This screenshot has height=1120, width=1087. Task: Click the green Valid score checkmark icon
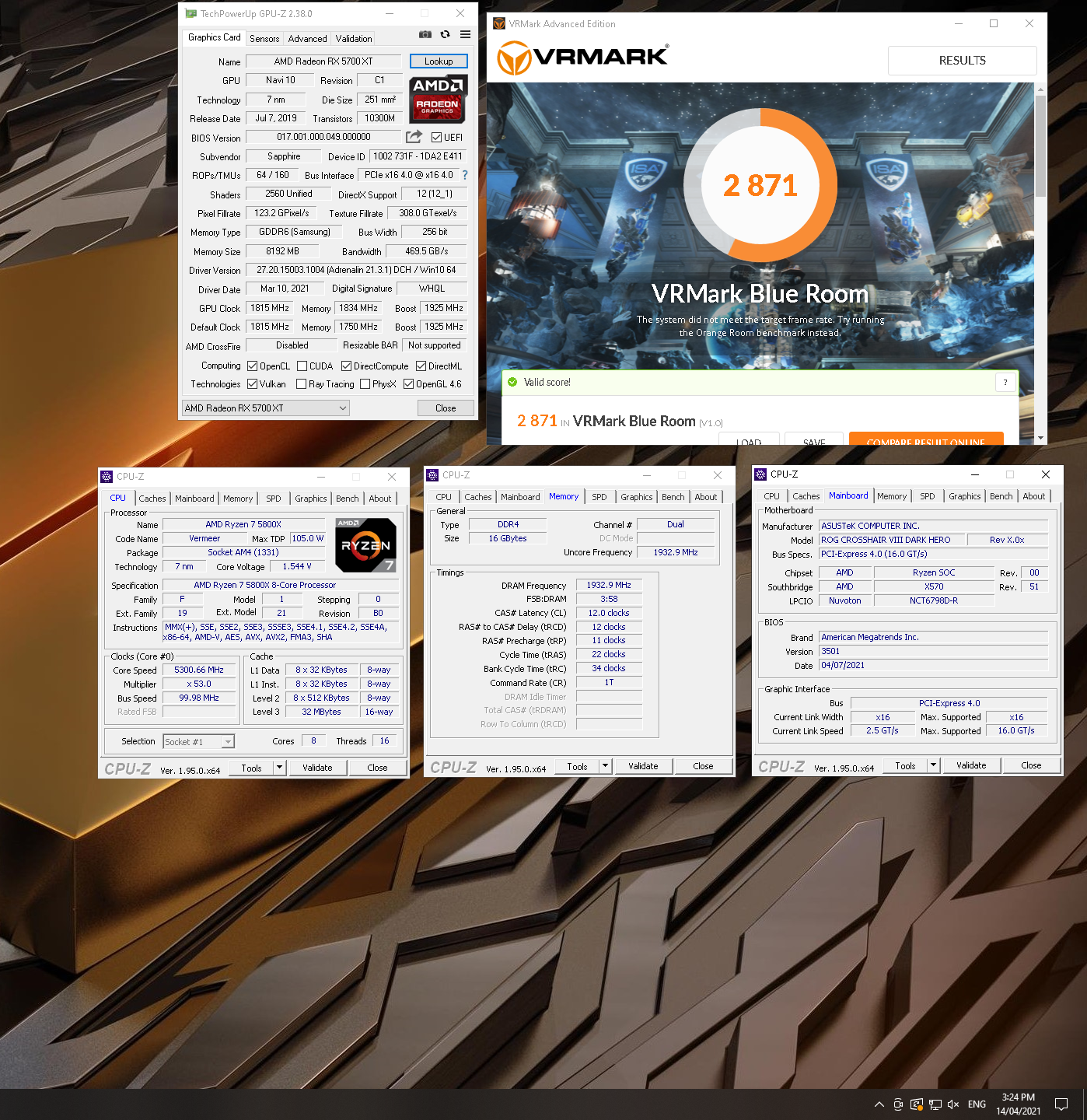pyautogui.click(x=512, y=382)
